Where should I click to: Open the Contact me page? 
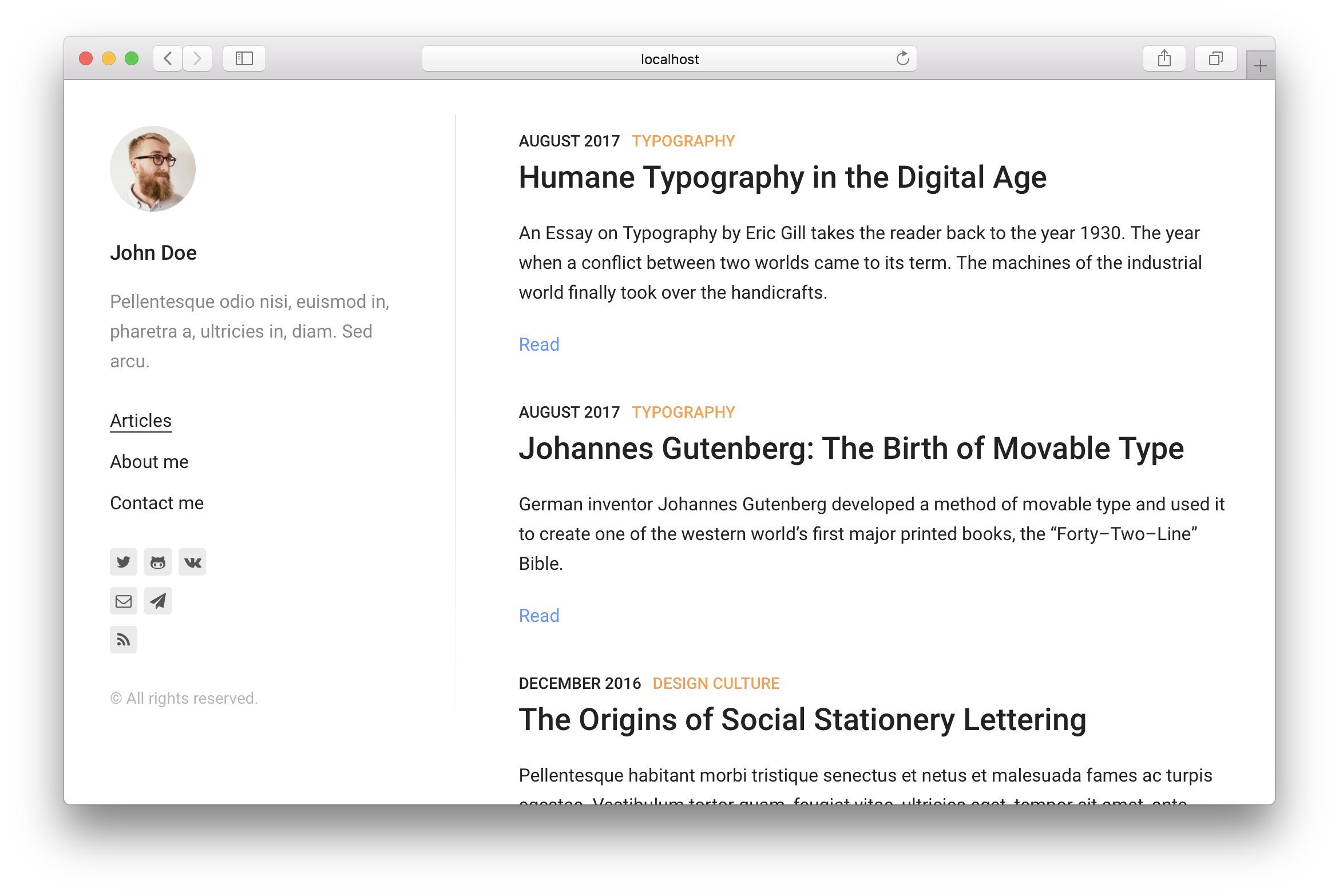coord(157,503)
